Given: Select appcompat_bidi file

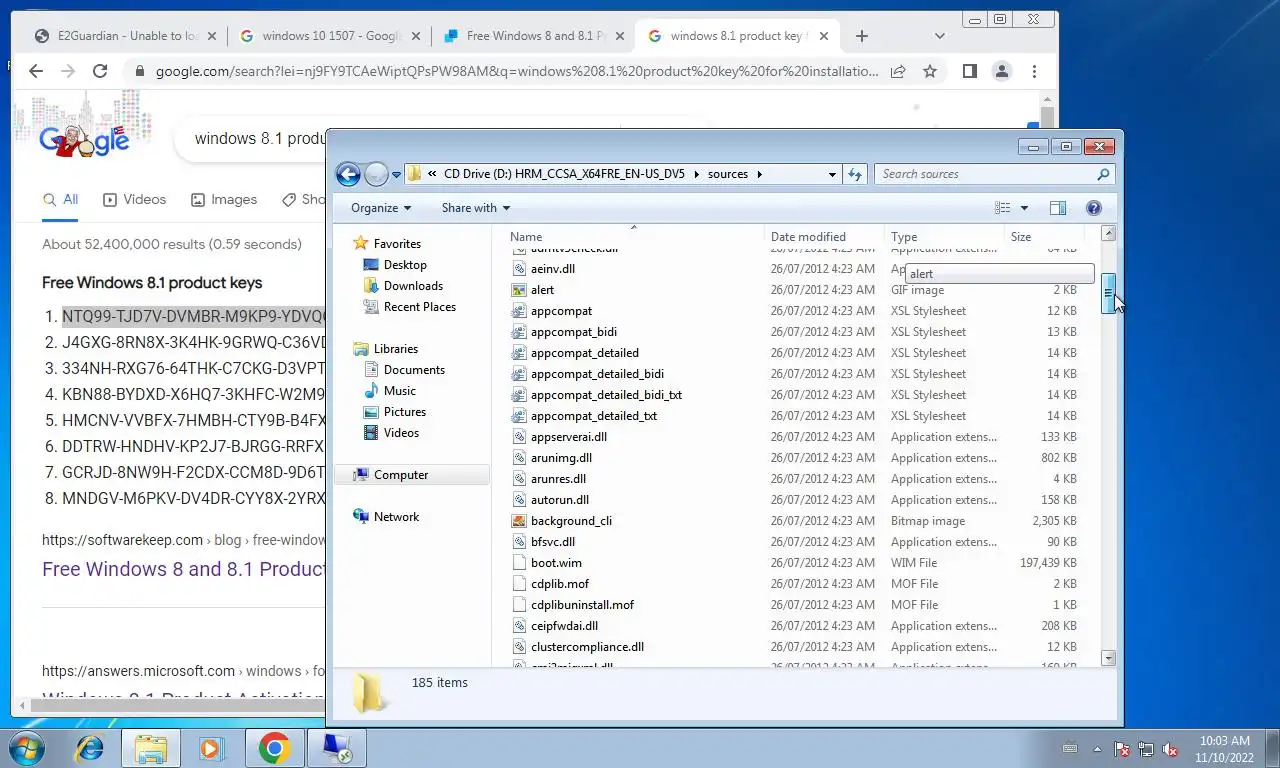Looking at the screenshot, I should (574, 332).
